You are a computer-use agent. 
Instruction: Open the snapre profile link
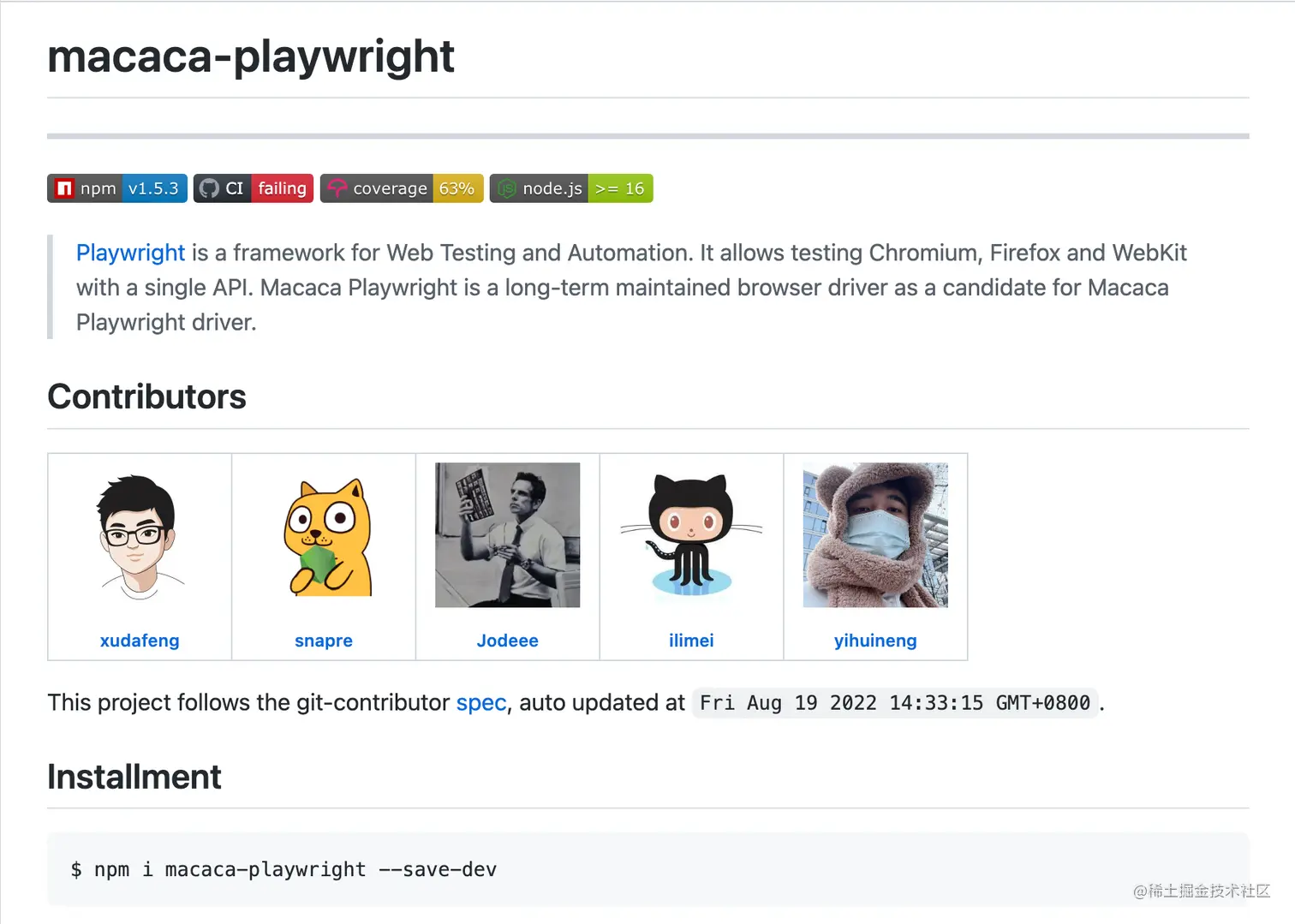tap(324, 641)
